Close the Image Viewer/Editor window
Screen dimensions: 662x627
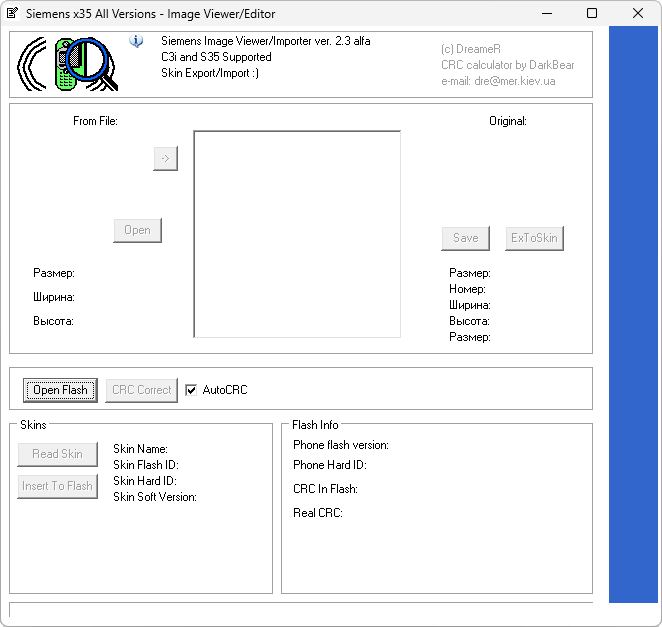[x=638, y=14]
